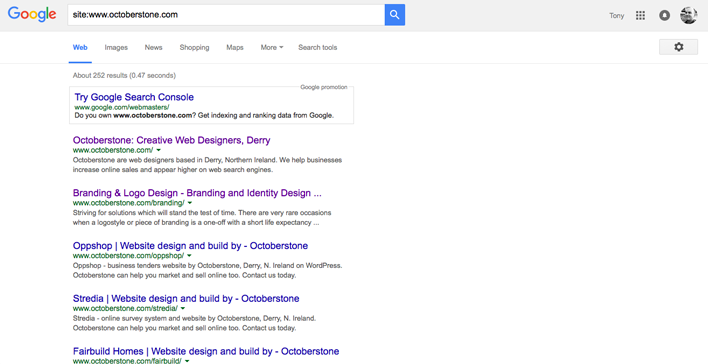708x364 pixels.
Task: Switch to the Maps tab
Action: 235,47
